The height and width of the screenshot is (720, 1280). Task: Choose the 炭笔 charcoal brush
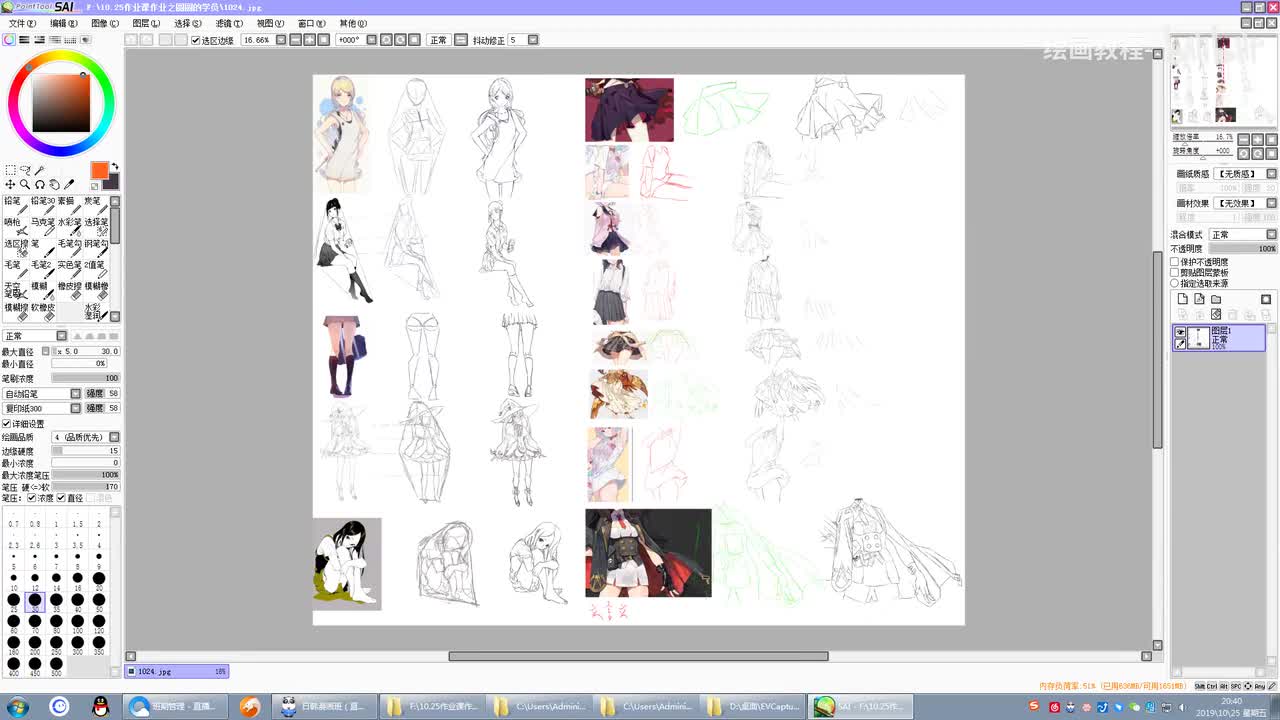[x=96, y=206]
